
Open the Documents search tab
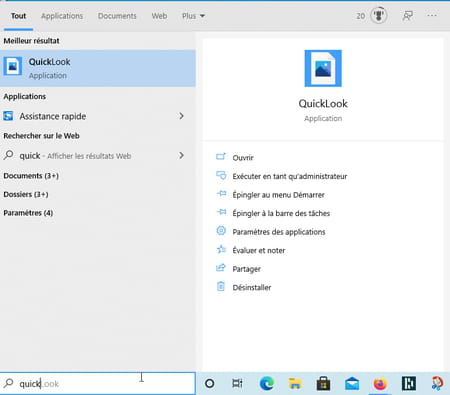[x=117, y=16]
